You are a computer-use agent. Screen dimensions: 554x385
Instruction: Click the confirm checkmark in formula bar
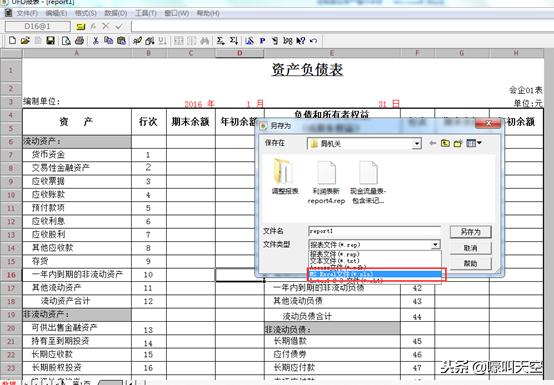pyautogui.click(x=119, y=26)
